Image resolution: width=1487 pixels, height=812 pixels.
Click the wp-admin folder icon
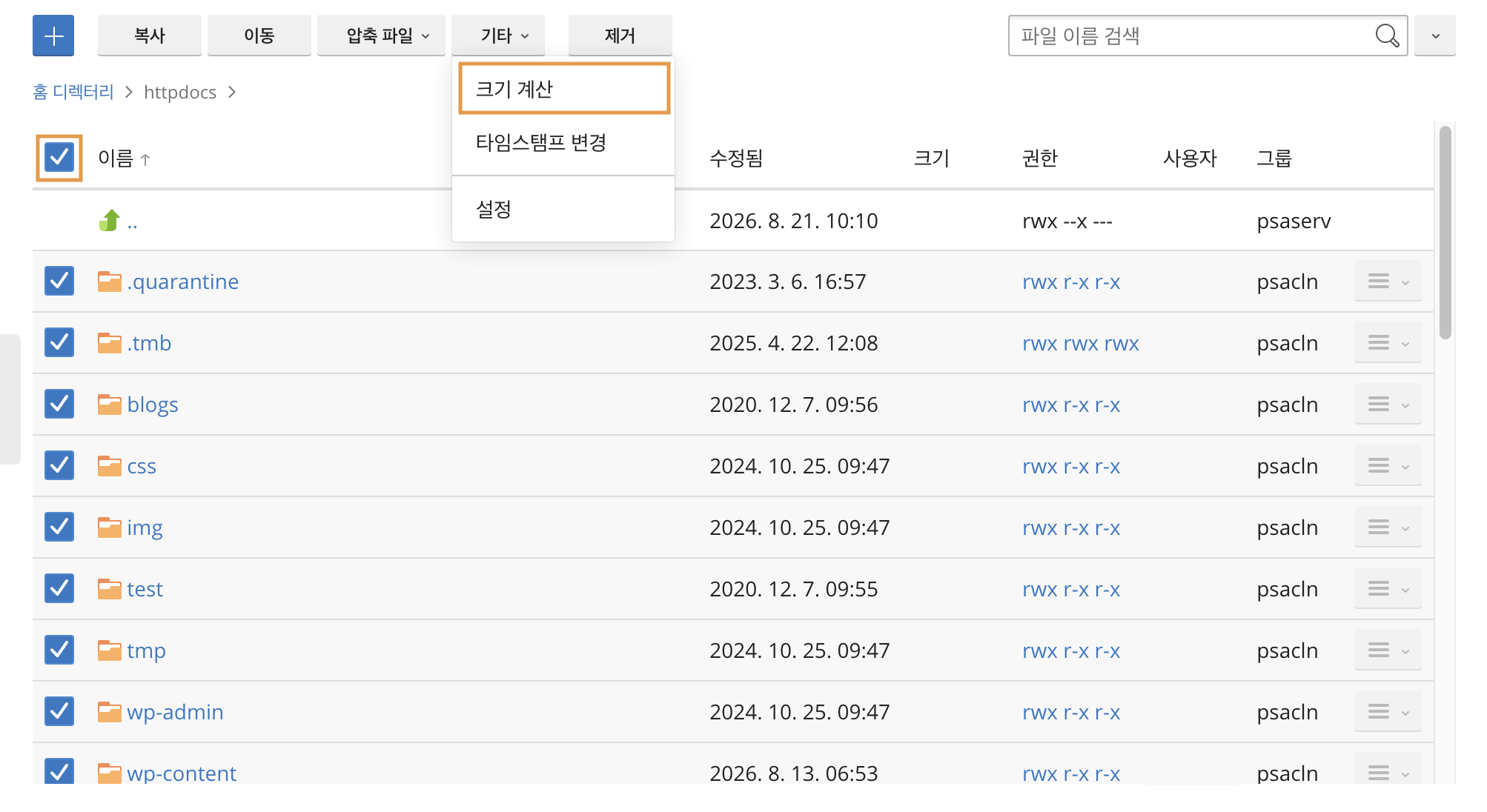click(x=110, y=712)
